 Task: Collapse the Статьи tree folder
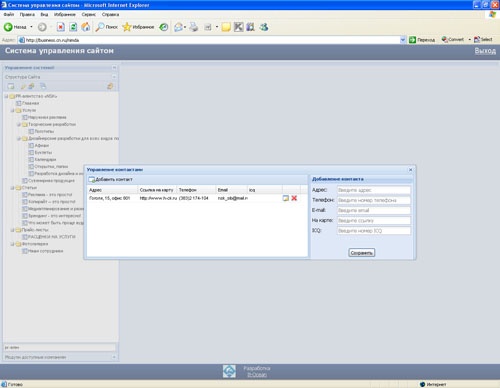(12, 188)
